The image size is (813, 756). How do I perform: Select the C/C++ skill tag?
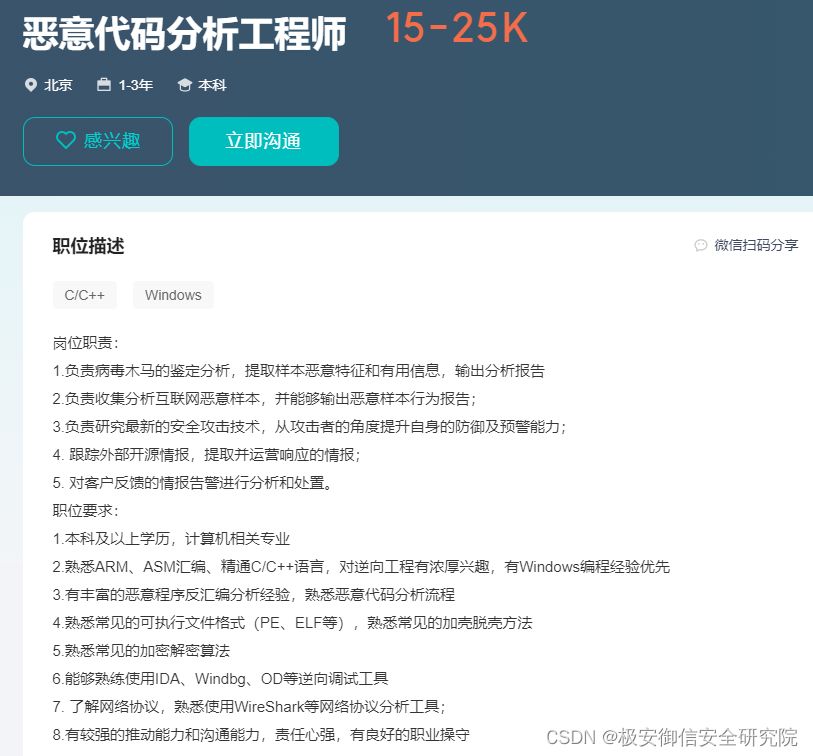click(85, 295)
